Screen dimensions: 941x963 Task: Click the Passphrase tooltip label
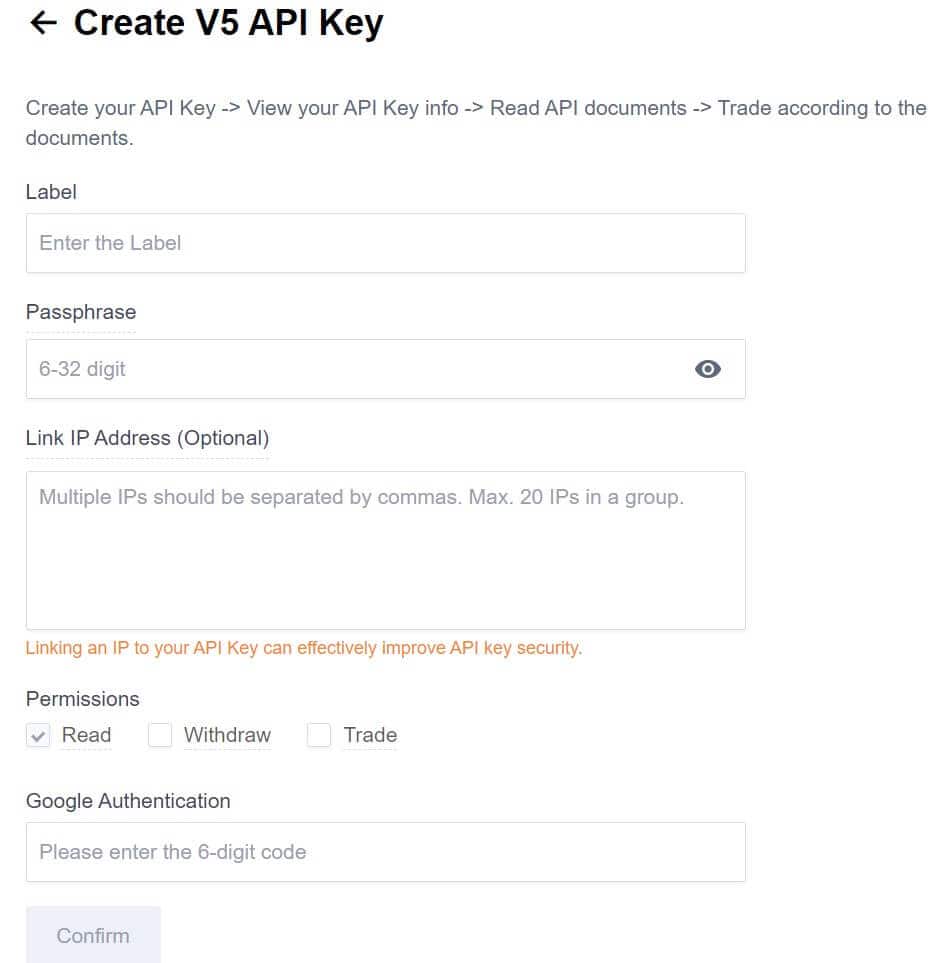80,311
